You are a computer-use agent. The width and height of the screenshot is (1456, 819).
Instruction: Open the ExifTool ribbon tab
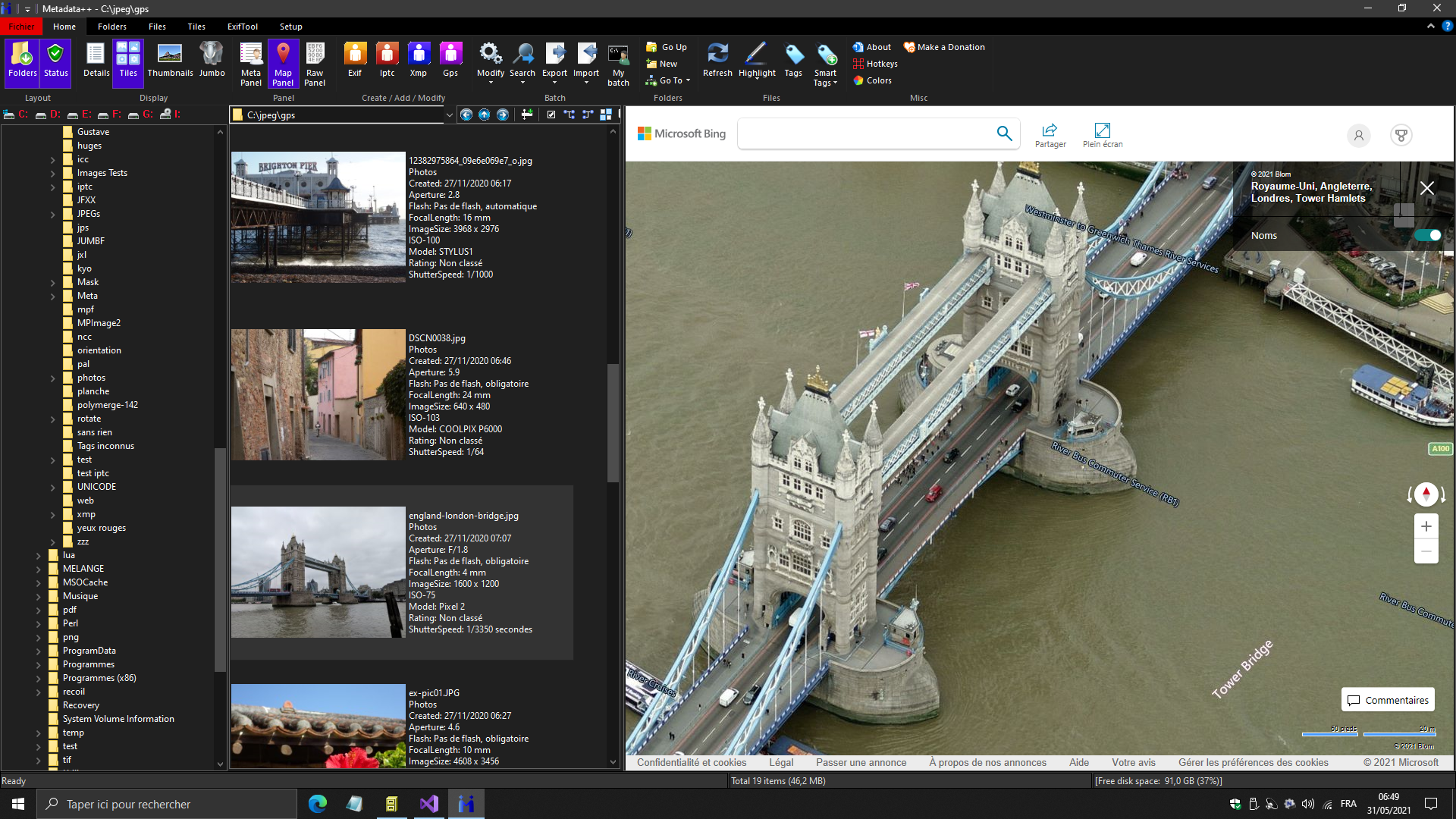coord(243,27)
